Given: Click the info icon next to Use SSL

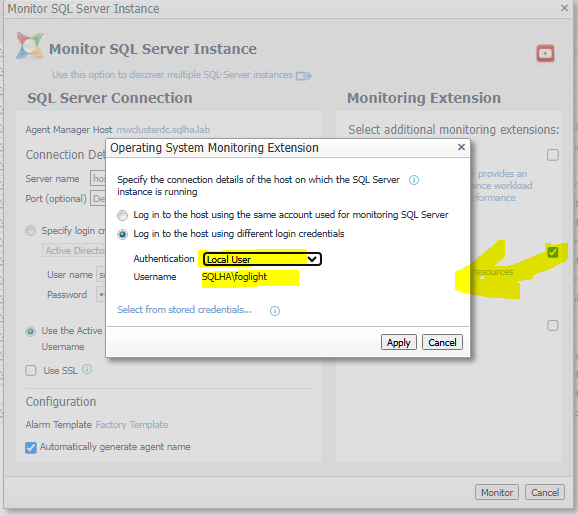Looking at the screenshot, I should (87, 369).
